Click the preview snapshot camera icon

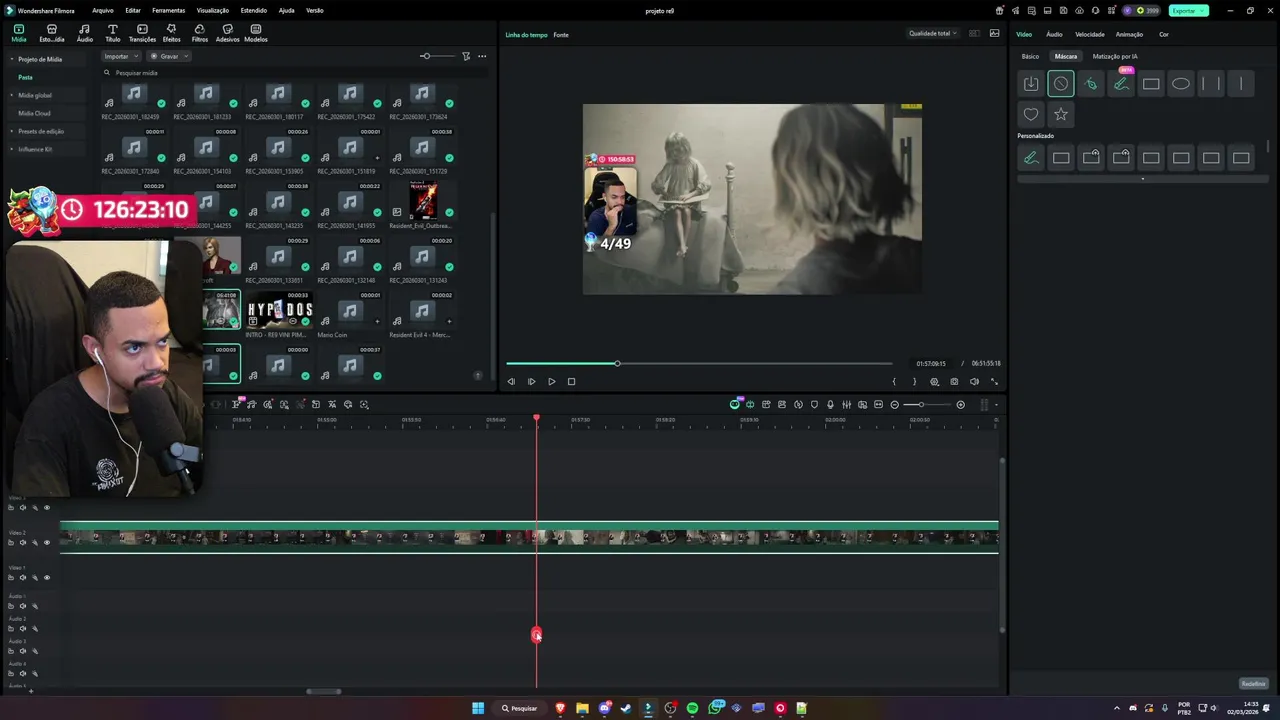click(x=954, y=382)
